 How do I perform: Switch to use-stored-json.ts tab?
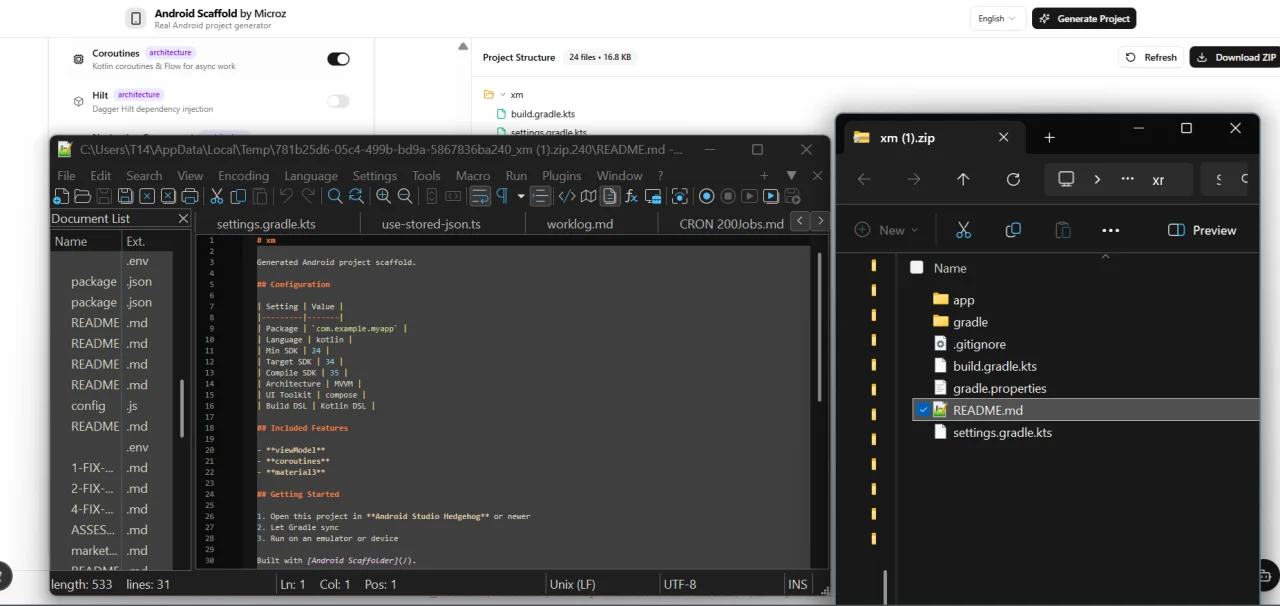coord(431,224)
